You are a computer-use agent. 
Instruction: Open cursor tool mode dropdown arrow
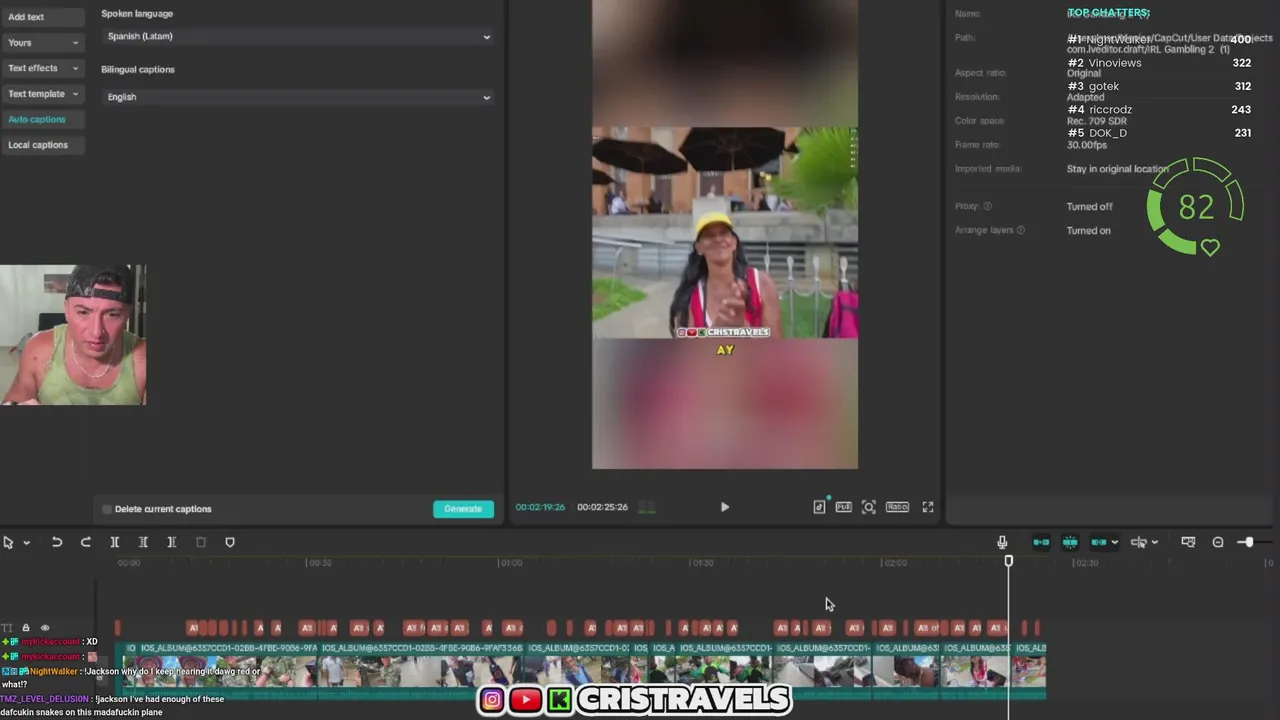point(26,543)
